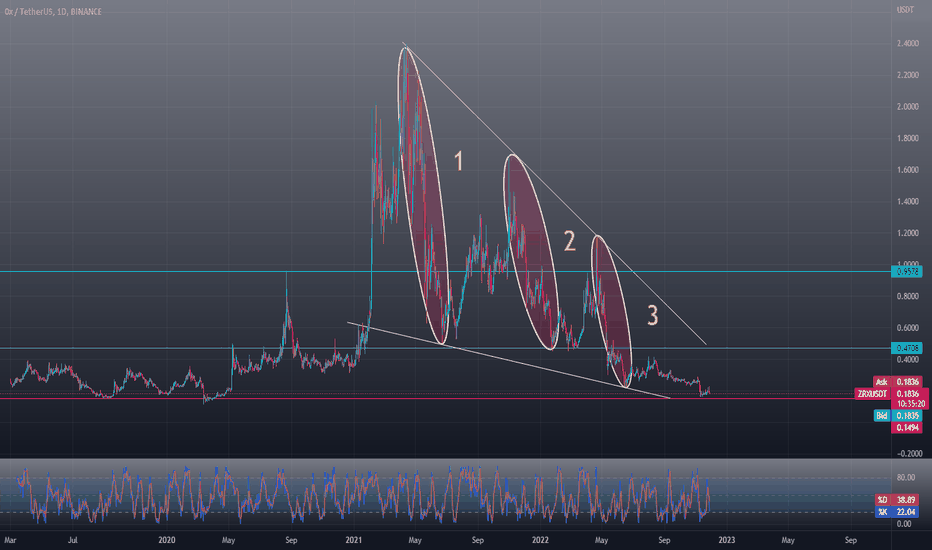Click the Ask price label

click(898, 382)
